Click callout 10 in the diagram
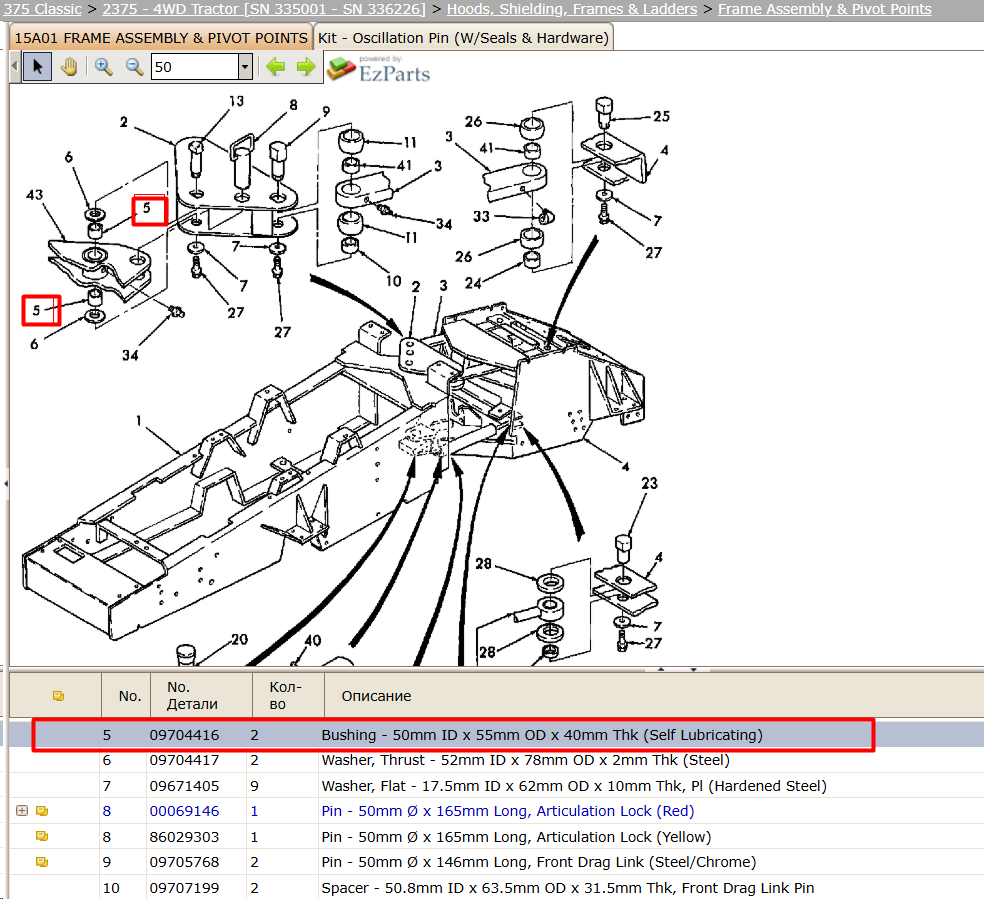This screenshot has height=899, width=984. pyautogui.click(x=393, y=281)
